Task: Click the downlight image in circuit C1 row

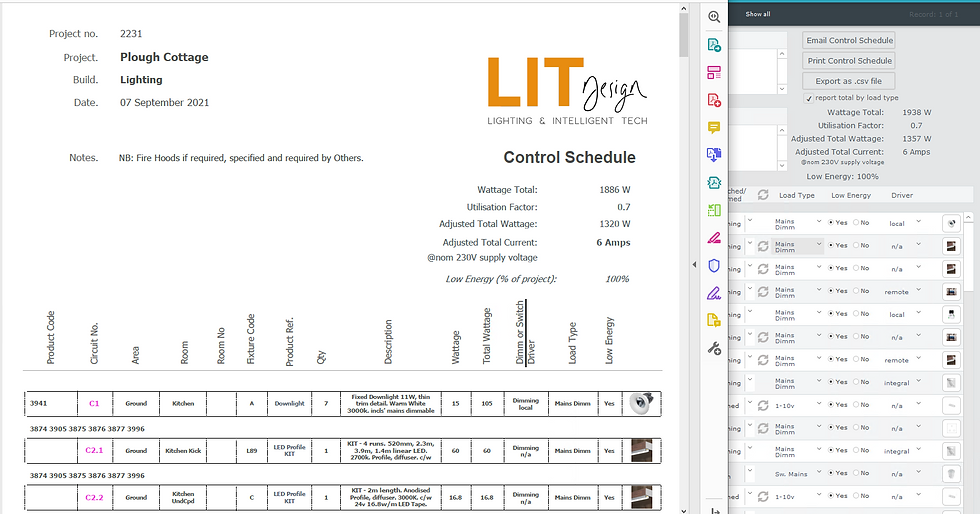Action: tap(641, 403)
